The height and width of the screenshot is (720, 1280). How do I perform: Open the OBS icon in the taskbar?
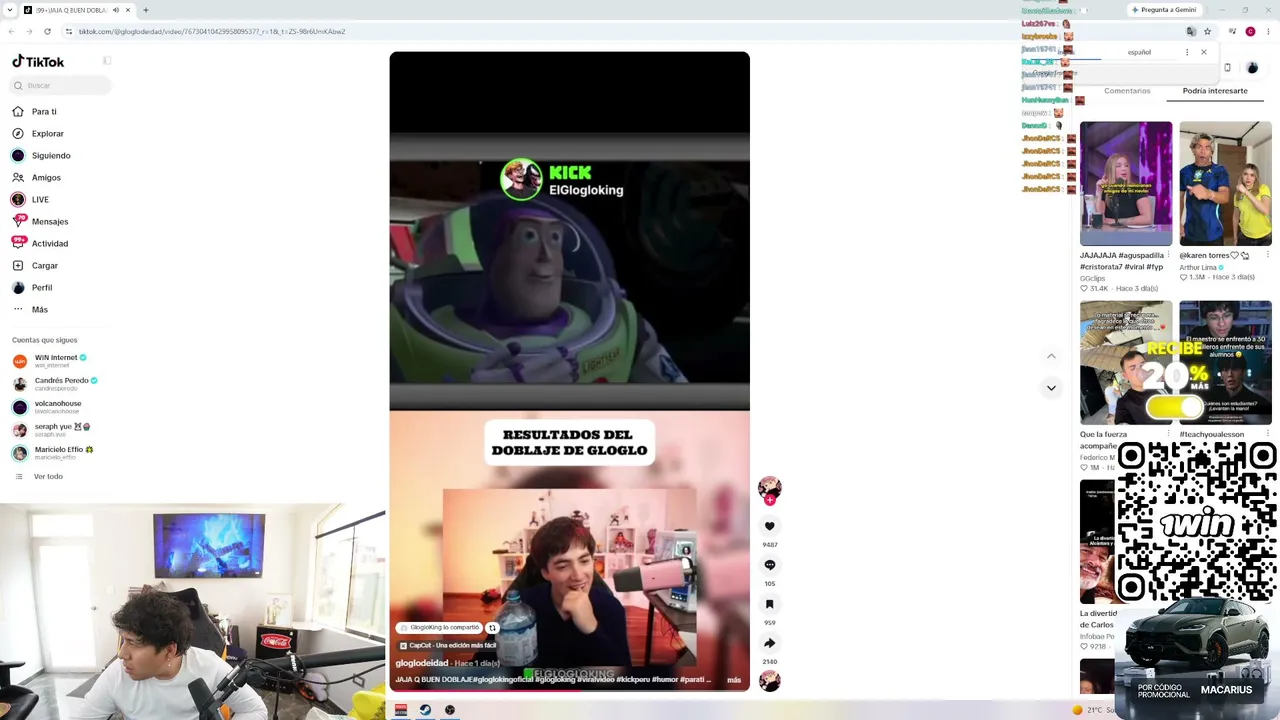450,710
